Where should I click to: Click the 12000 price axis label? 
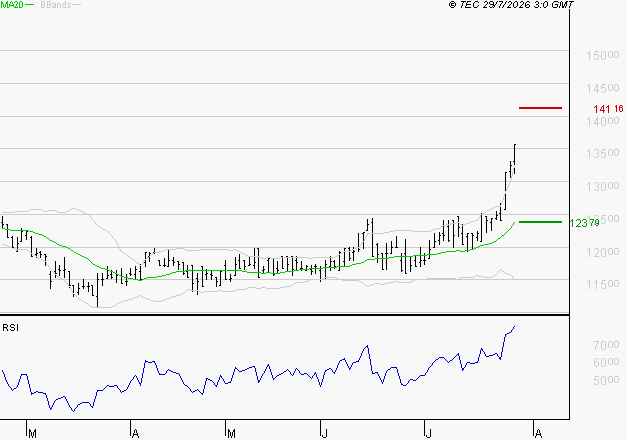pos(603,252)
